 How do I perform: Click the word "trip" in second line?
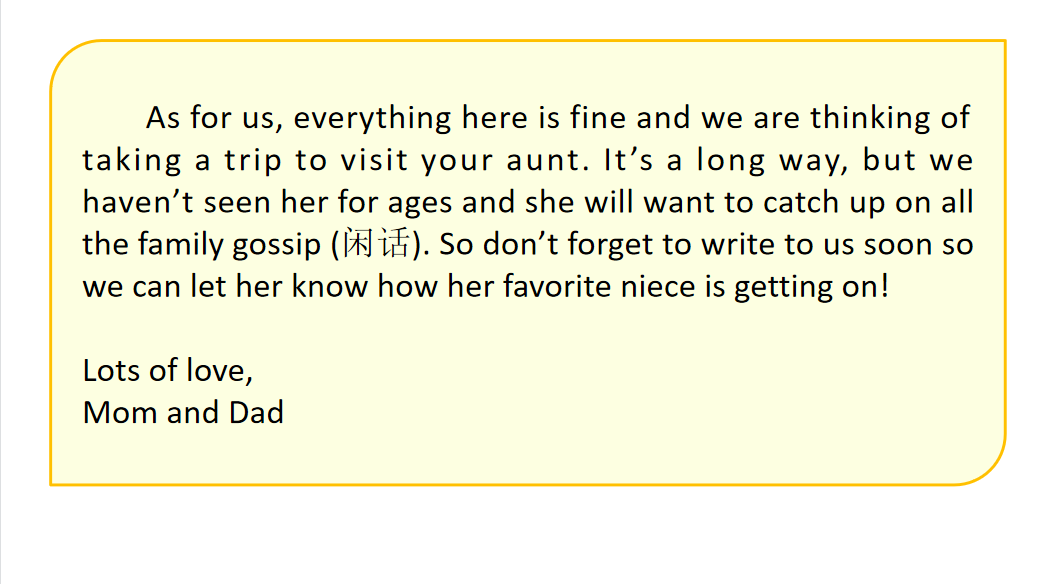point(254,160)
